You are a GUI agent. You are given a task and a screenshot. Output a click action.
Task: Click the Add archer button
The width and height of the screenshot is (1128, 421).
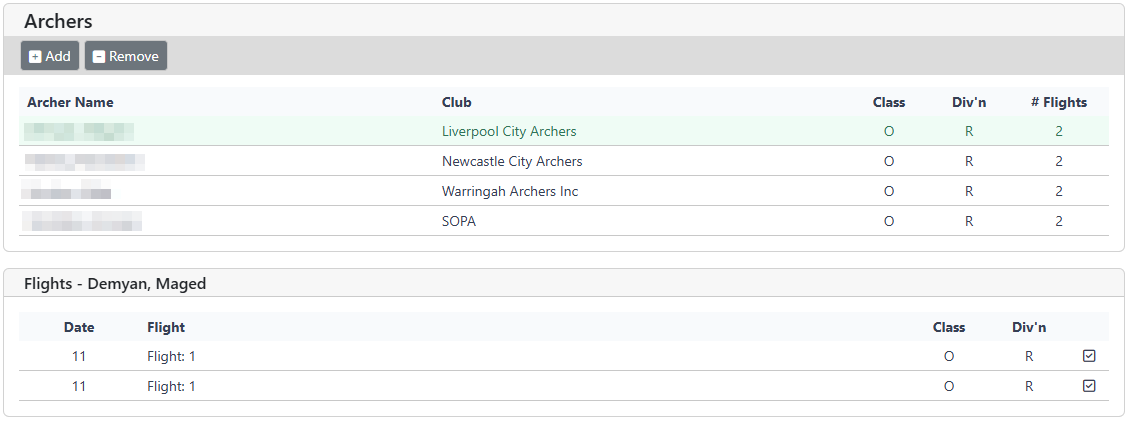pos(50,56)
